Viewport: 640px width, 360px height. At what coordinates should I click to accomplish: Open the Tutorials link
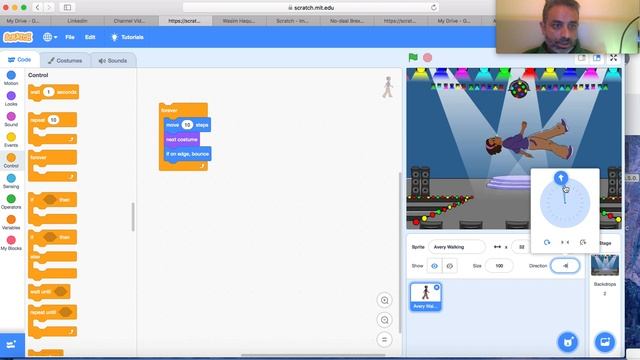[127, 37]
